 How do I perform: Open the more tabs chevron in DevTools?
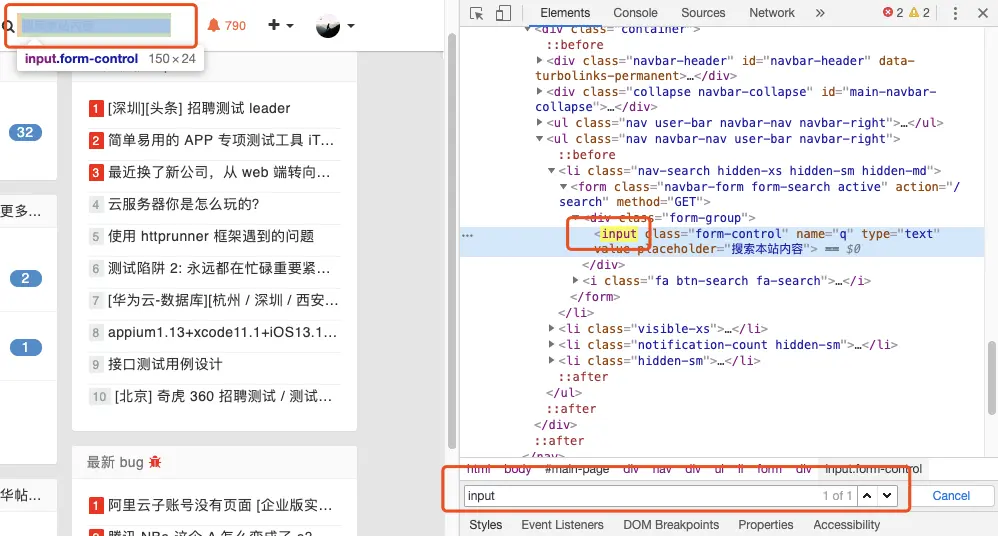click(x=820, y=13)
